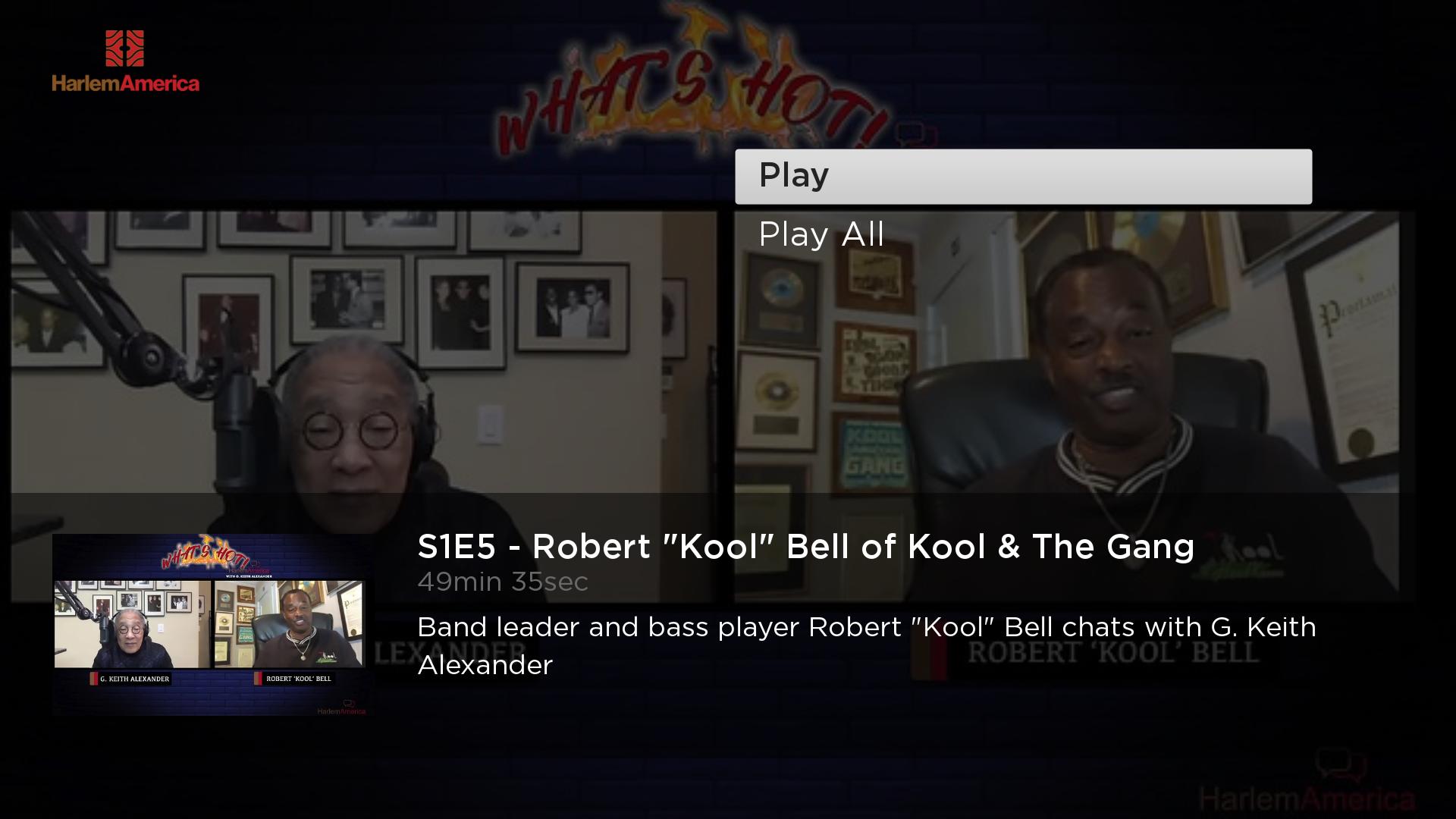This screenshot has height=819, width=1456.
Task: Select the S1E5 Robert "Kool" Bell episode title
Action: pyautogui.click(x=805, y=547)
